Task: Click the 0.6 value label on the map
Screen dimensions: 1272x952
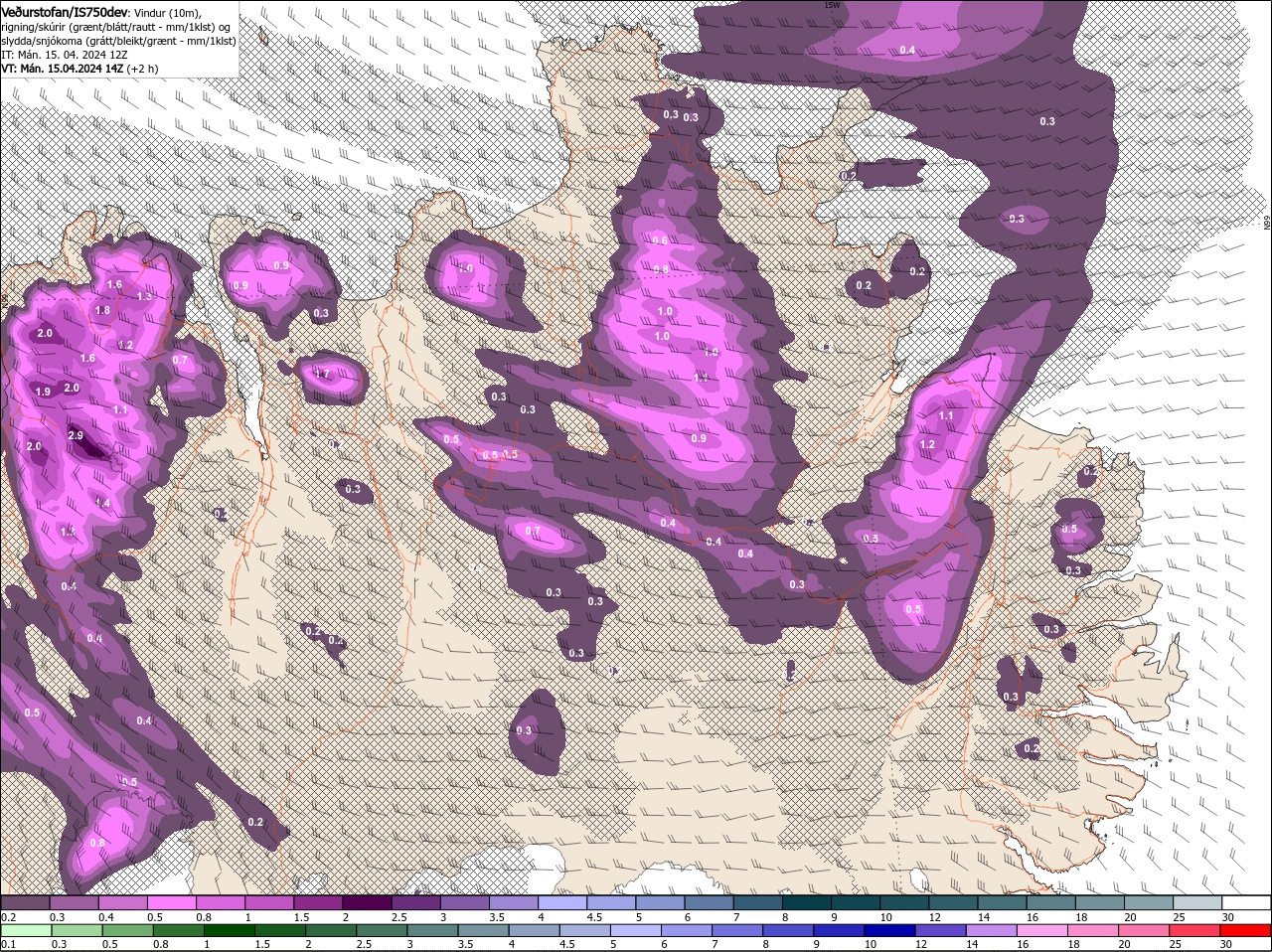Action: pos(660,240)
